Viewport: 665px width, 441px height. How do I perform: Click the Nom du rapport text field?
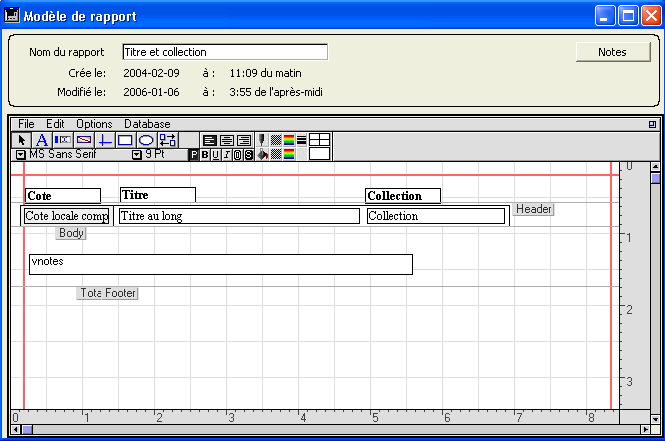coord(225,52)
